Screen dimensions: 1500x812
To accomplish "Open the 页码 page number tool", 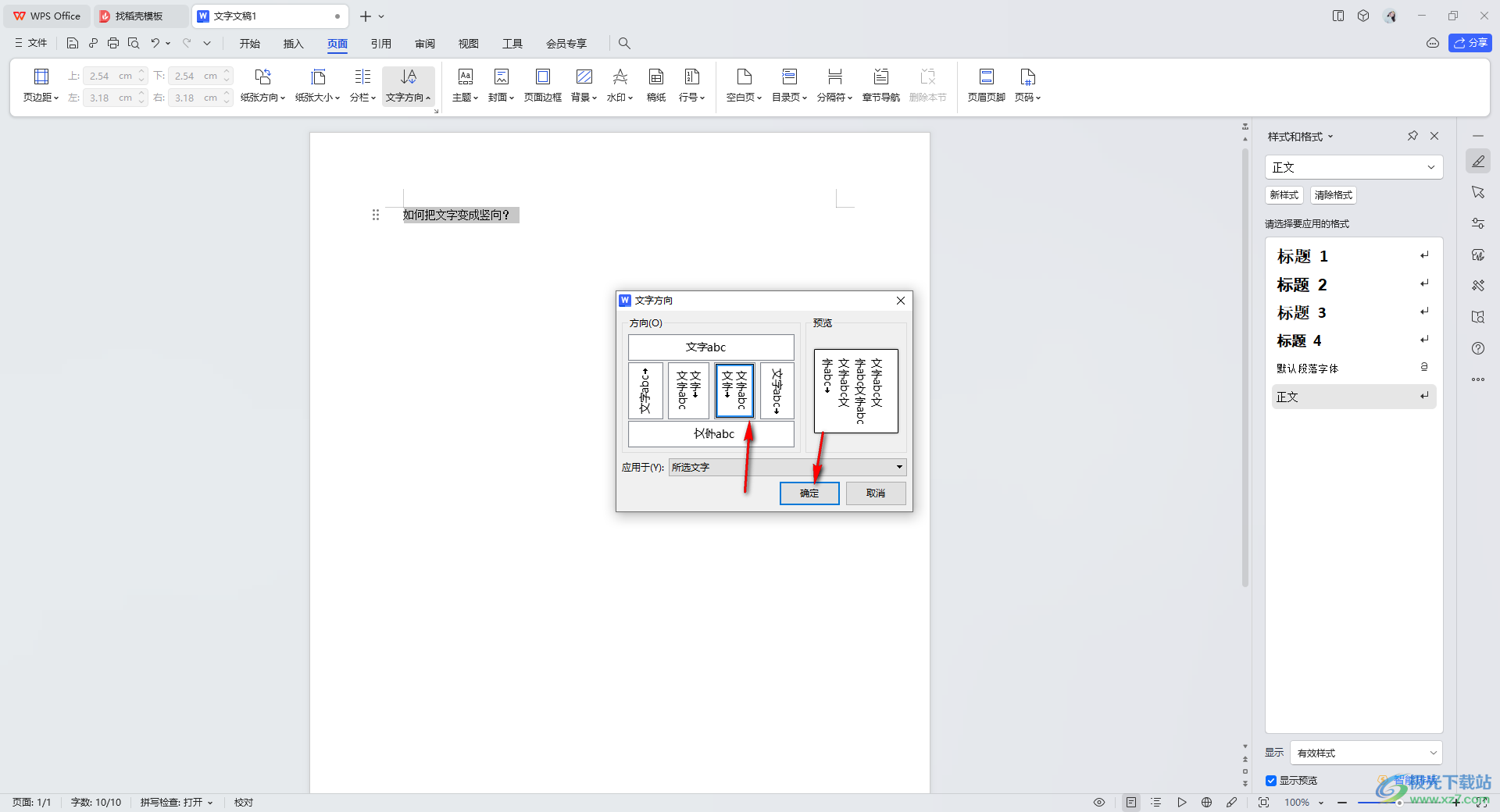I will (1027, 85).
